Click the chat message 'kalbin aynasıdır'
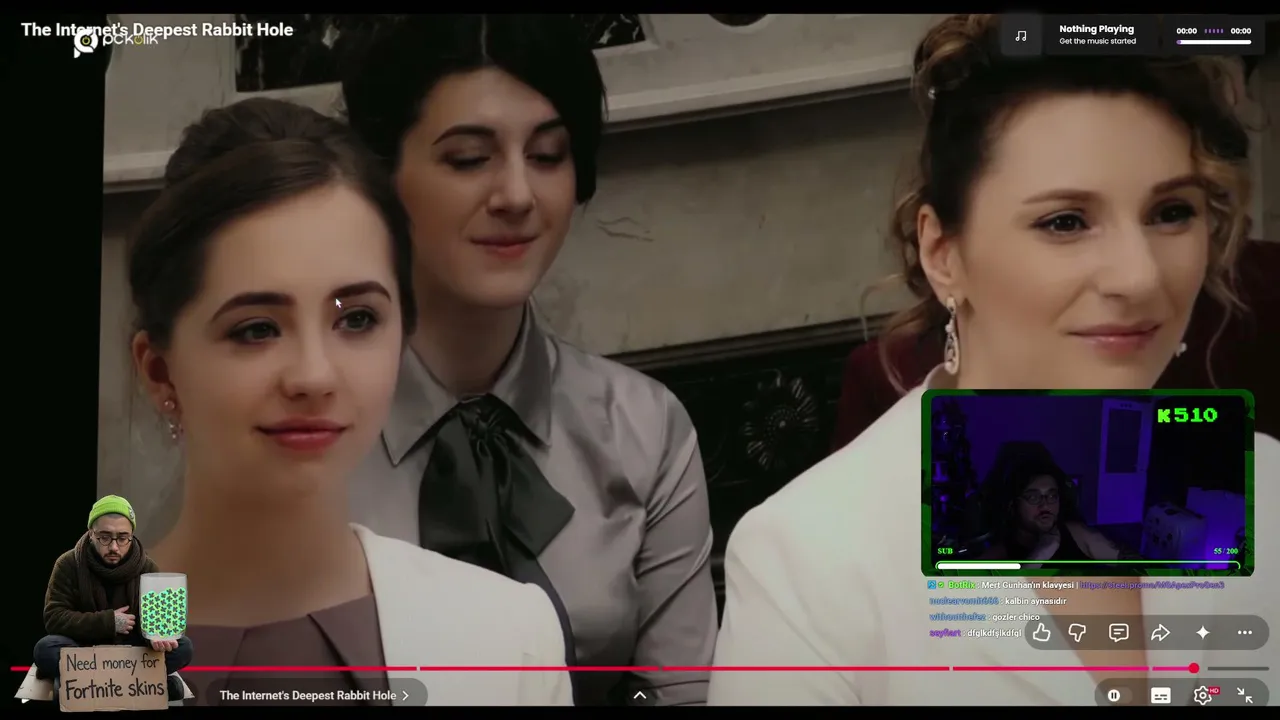 click(1036, 601)
